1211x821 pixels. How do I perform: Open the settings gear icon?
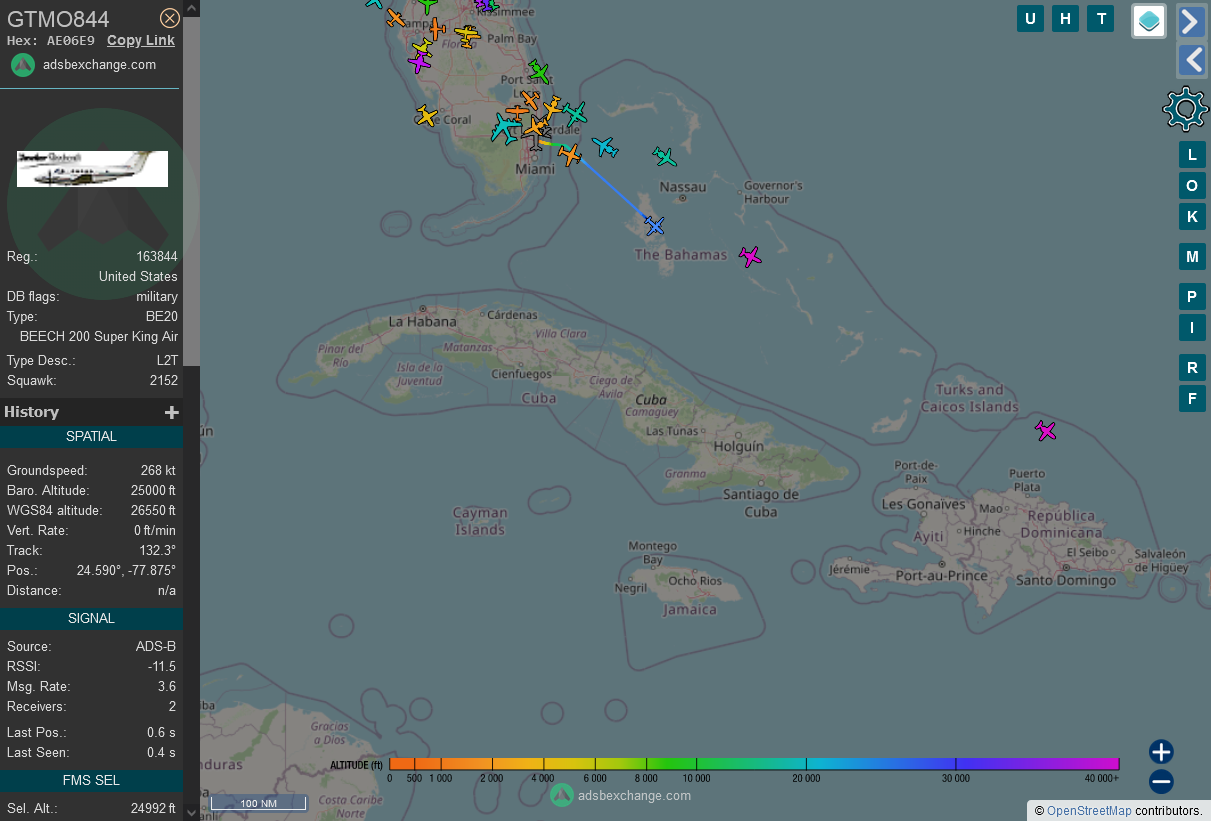pos(1186,108)
